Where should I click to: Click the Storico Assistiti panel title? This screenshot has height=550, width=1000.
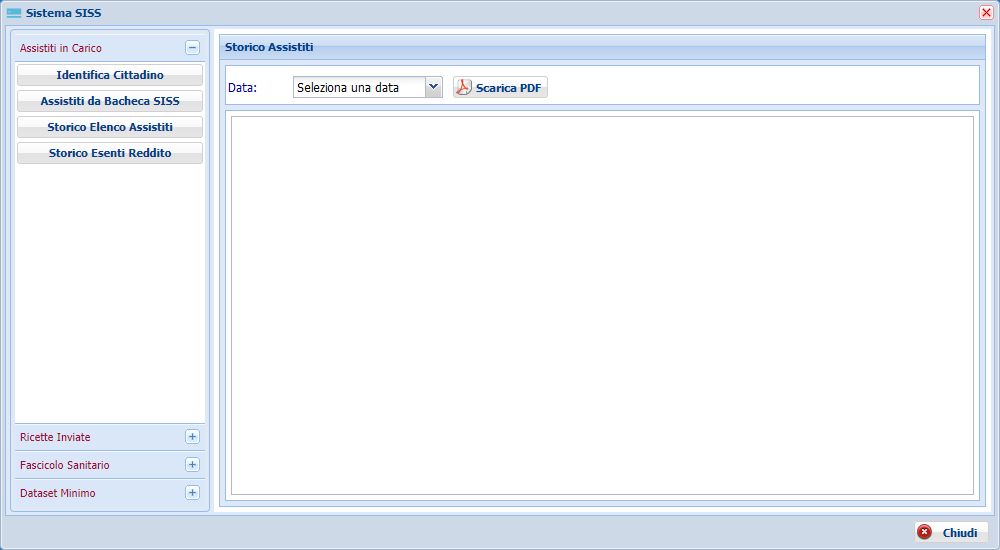[x=269, y=47]
